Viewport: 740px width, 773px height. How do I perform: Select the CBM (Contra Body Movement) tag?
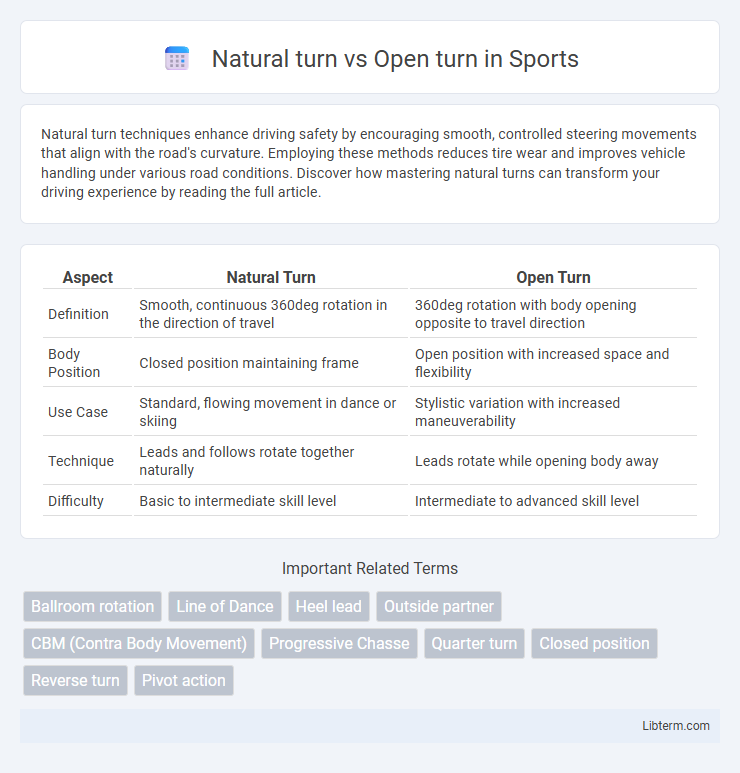pos(139,643)
